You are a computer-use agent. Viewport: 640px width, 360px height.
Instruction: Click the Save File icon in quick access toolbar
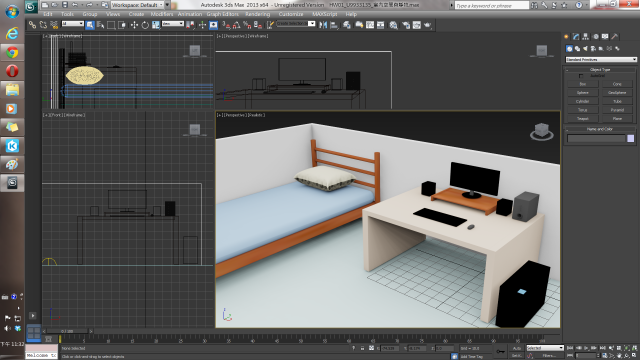click(64, 5)
